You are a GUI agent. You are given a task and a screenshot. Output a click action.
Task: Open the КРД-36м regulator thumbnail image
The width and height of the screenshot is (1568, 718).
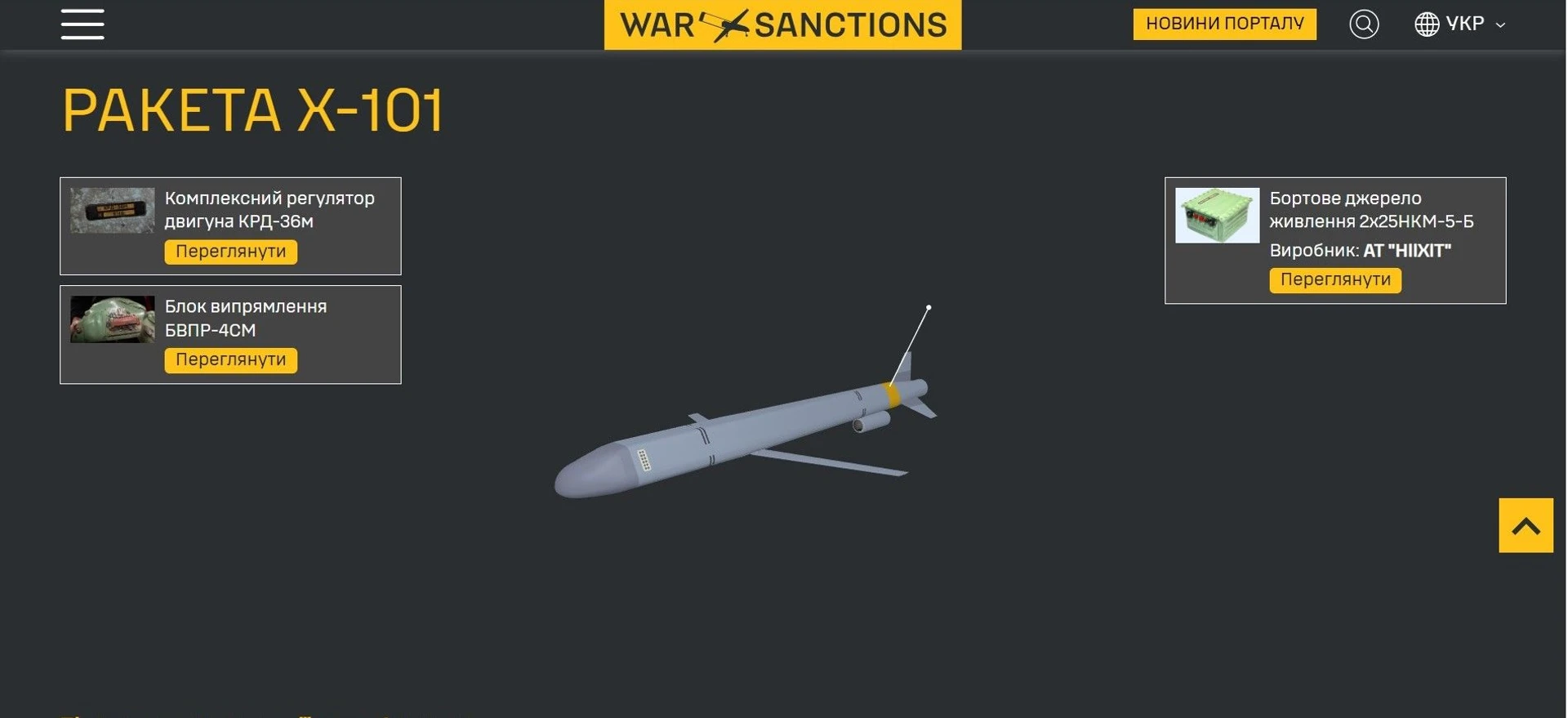pos(113,211)
